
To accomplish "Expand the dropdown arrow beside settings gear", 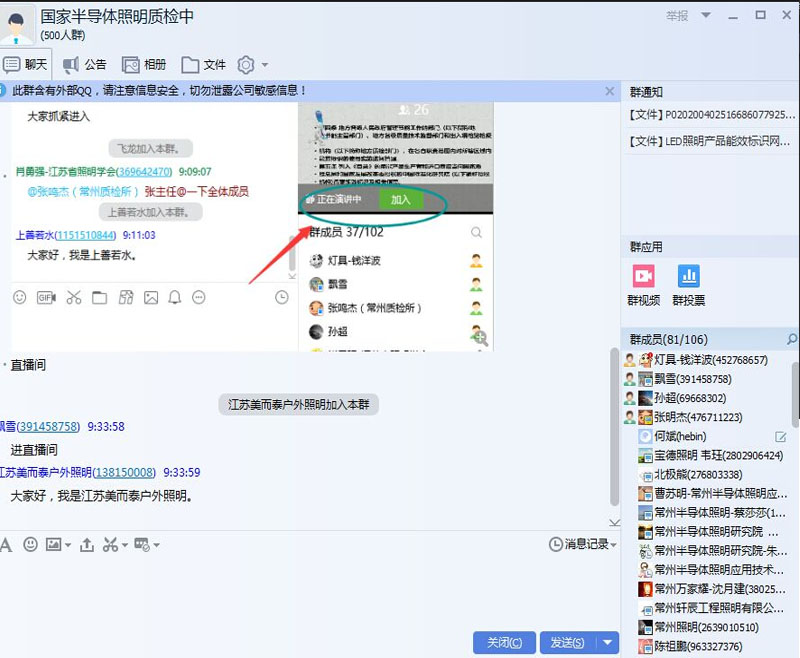I will coord(265,65).
